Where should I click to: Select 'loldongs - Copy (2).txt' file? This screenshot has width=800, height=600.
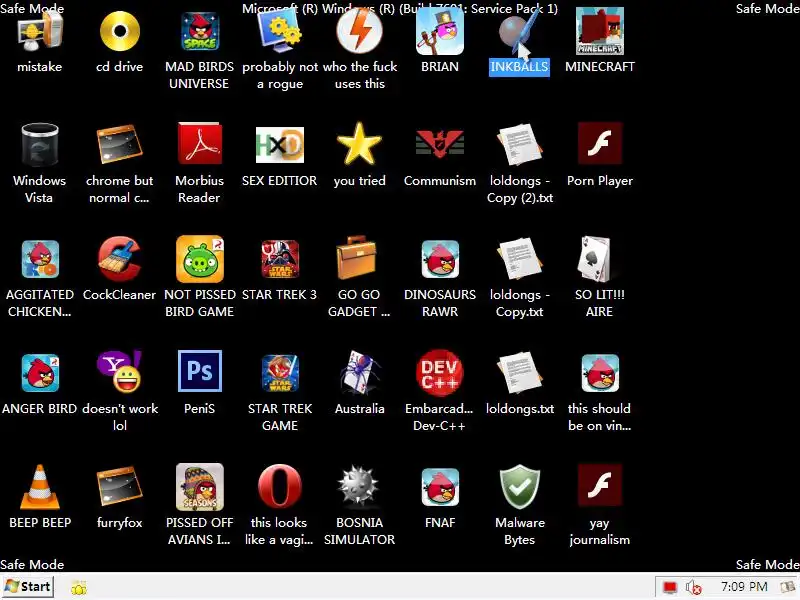click(x=519, y=144)
